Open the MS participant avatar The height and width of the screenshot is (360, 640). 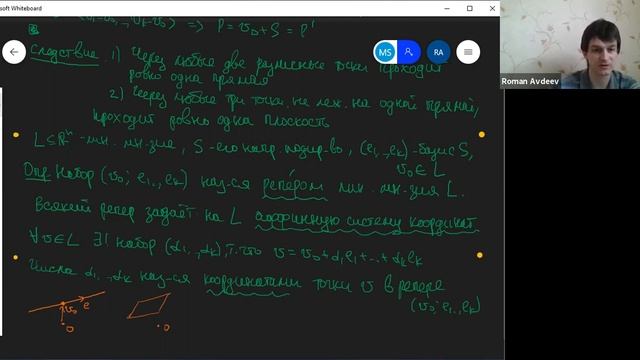[x=385, y=52]
